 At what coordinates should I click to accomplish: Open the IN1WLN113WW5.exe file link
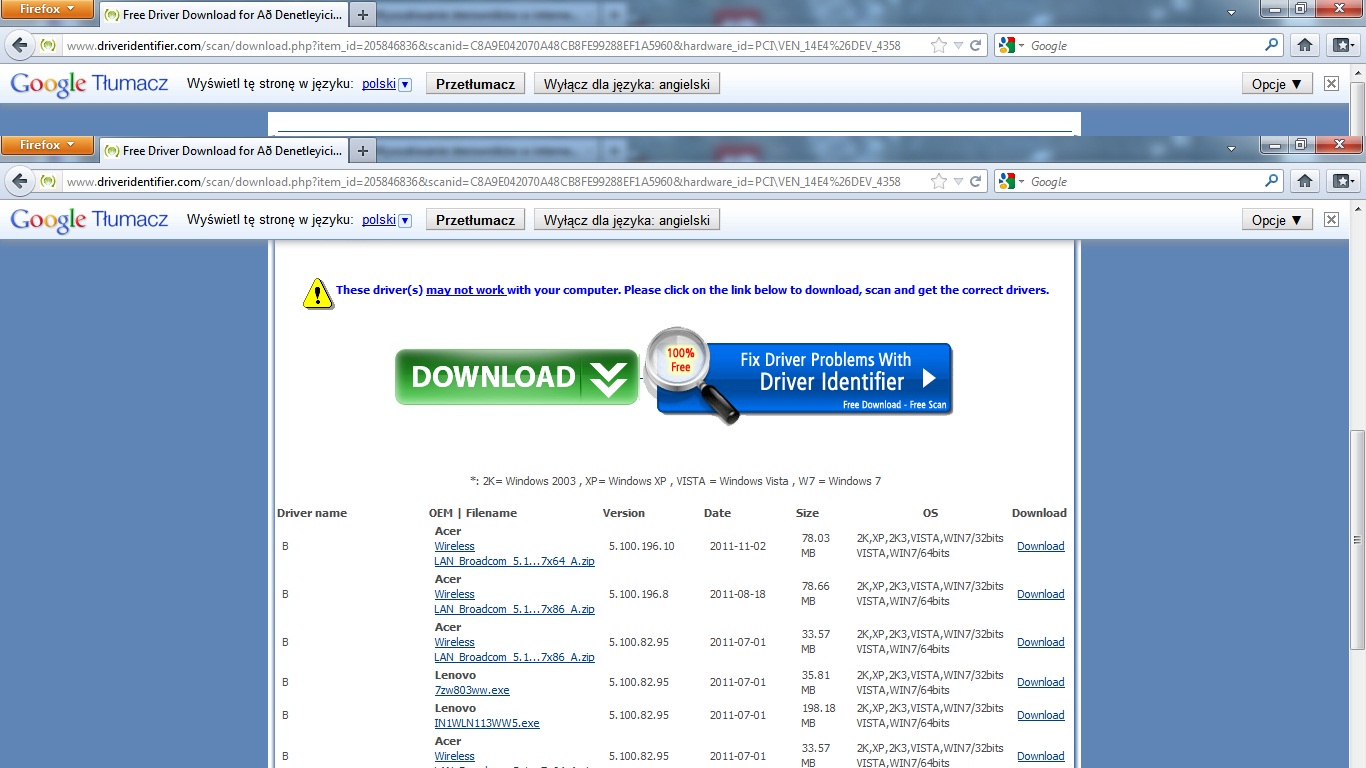[487, 723]
